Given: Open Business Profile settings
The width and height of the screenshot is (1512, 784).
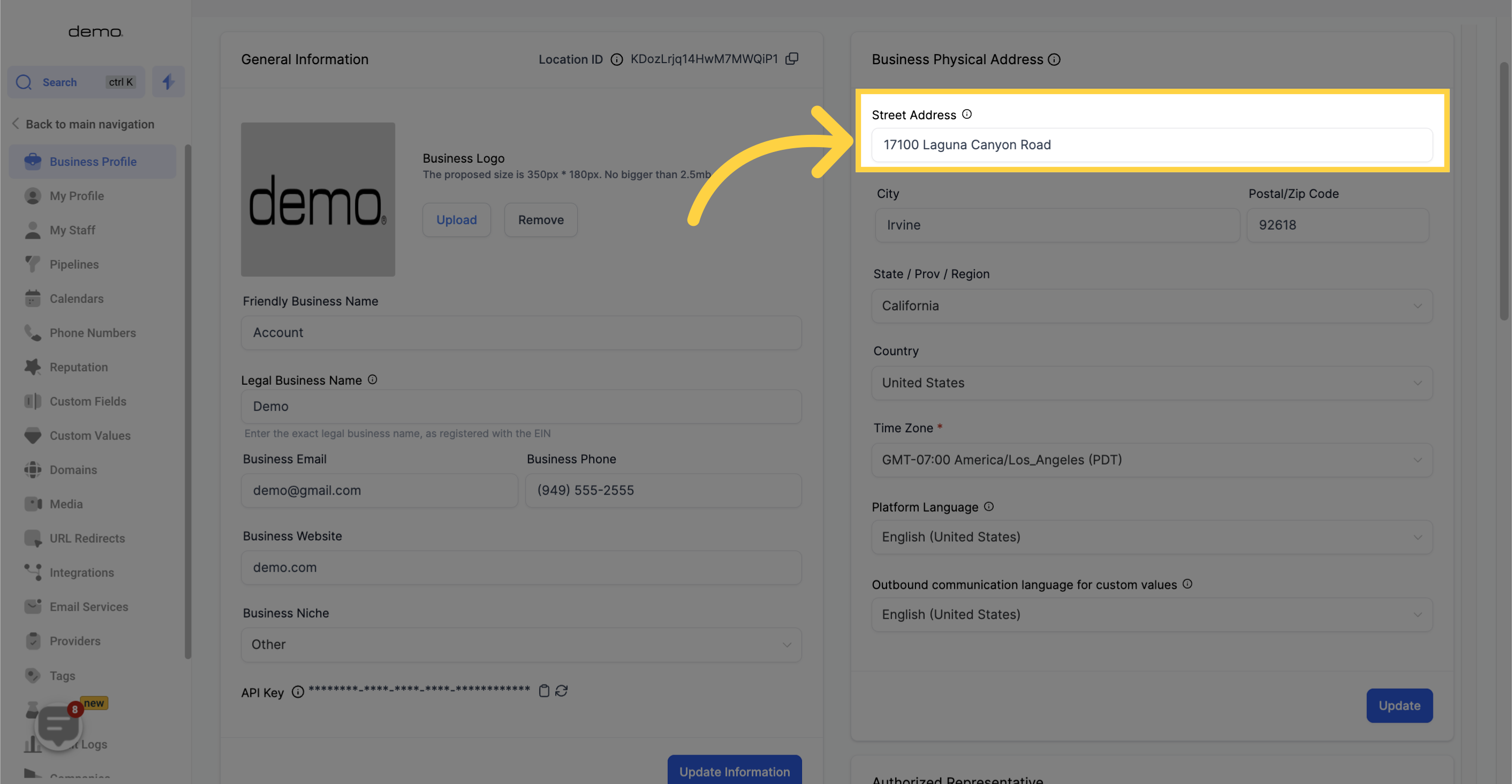Looking at the screenshot, I should pos(92,162).
